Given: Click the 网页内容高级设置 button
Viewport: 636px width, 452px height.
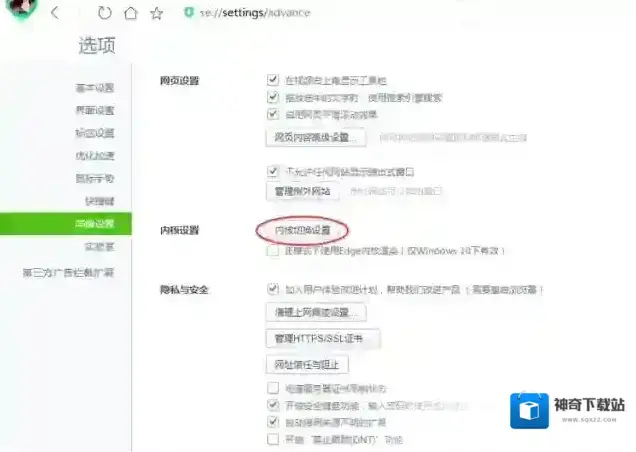Looking at the screenshot, I should coord(314,137).
